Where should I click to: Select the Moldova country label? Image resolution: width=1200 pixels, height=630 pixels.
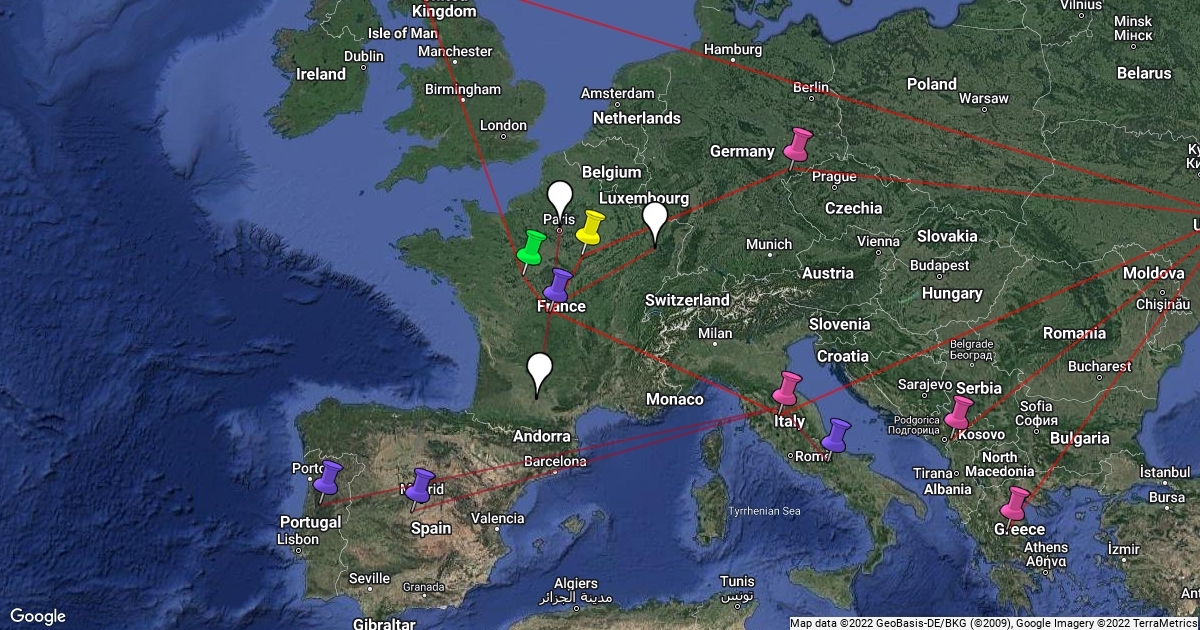coord(1153,272)
